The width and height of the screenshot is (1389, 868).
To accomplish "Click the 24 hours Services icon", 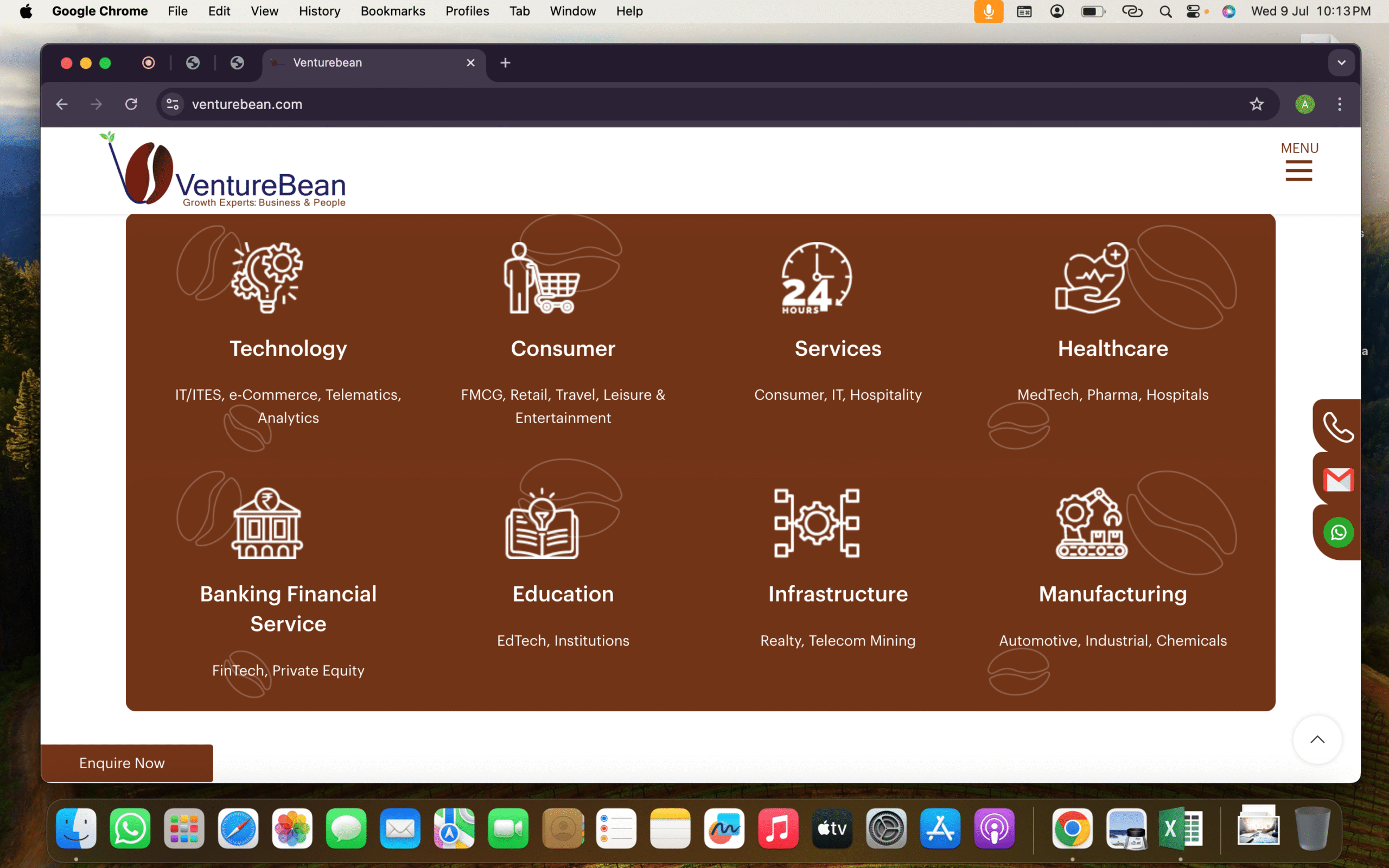I will (x=816, y=277).
